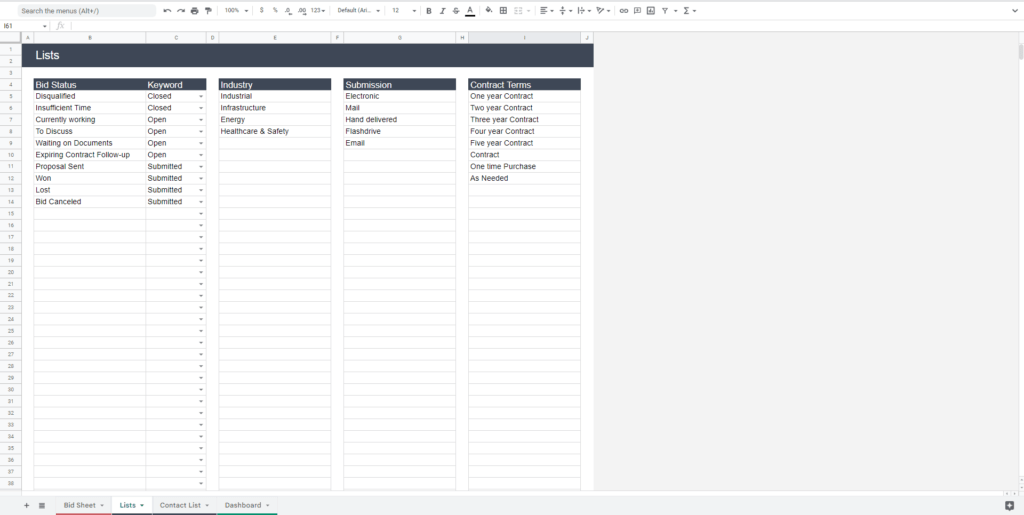Open the more number formats 123 dropdown
Screen dimensions: 1024x515
click(x=318, y=11)
